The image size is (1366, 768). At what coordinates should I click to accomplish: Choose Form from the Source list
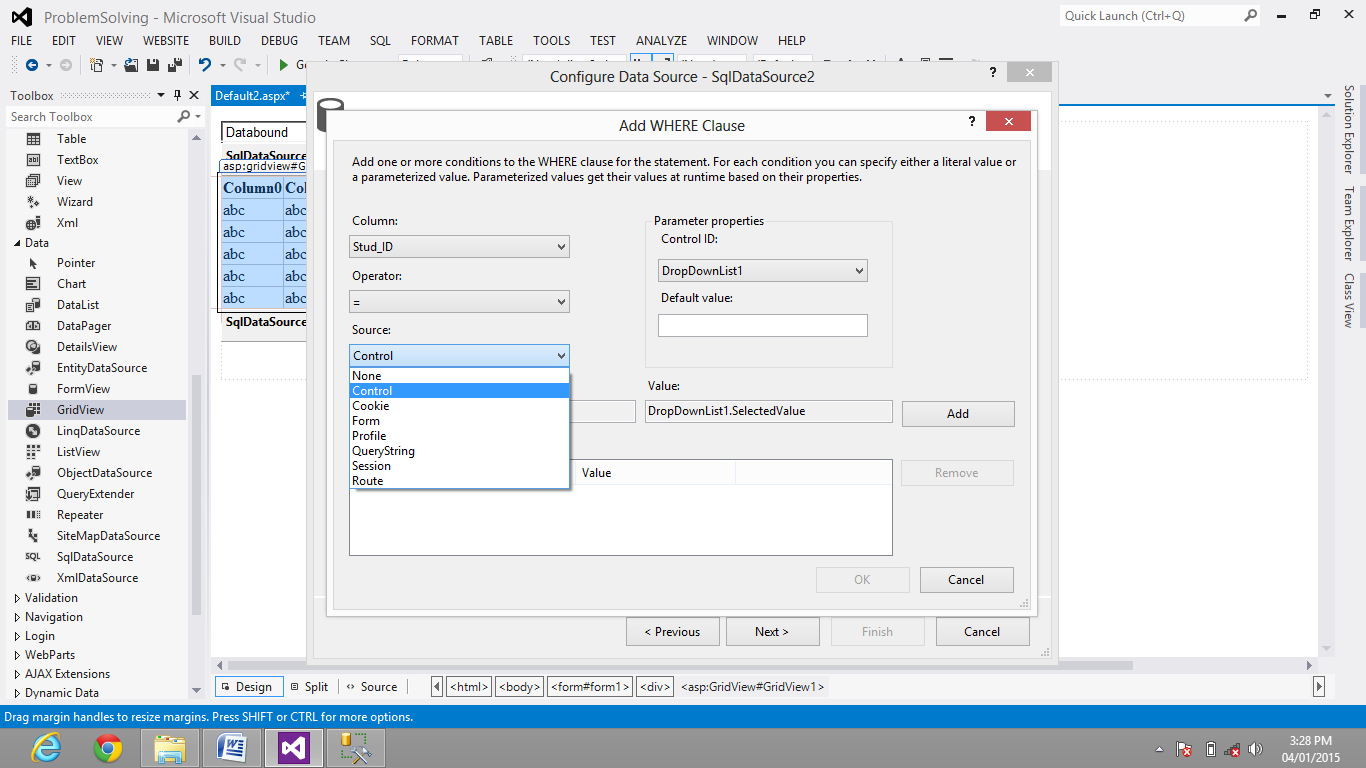(459, 421)
